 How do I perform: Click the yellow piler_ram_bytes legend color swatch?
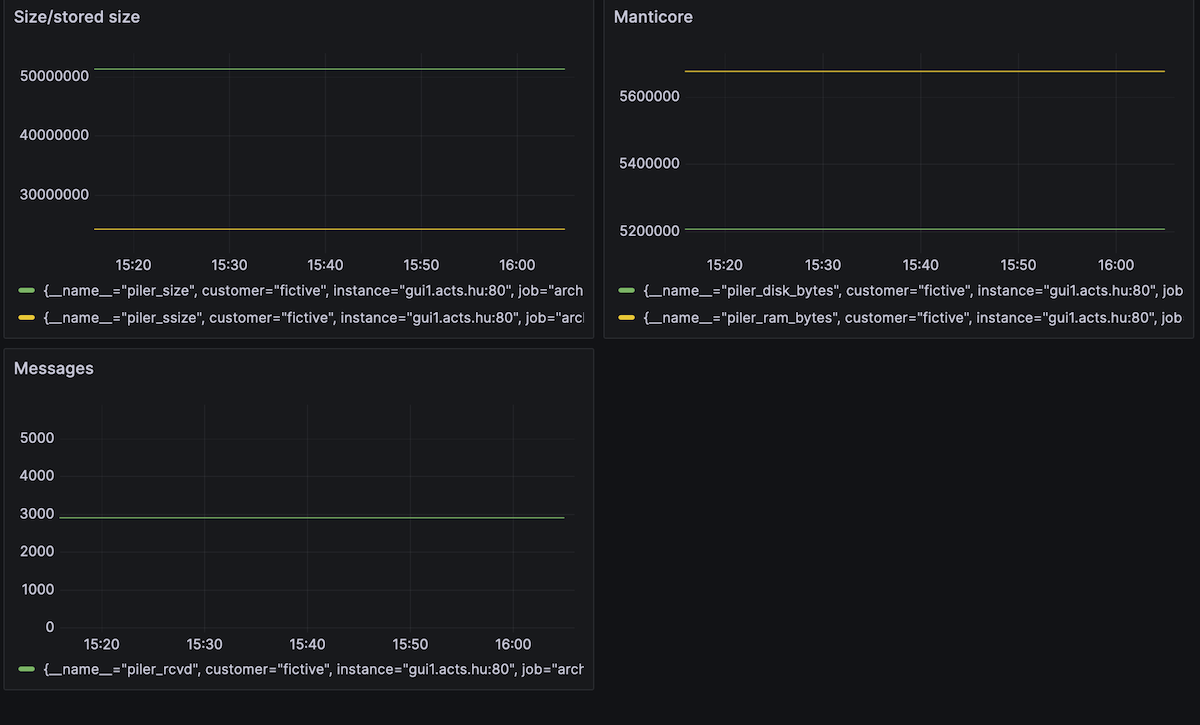coord(627,318)
